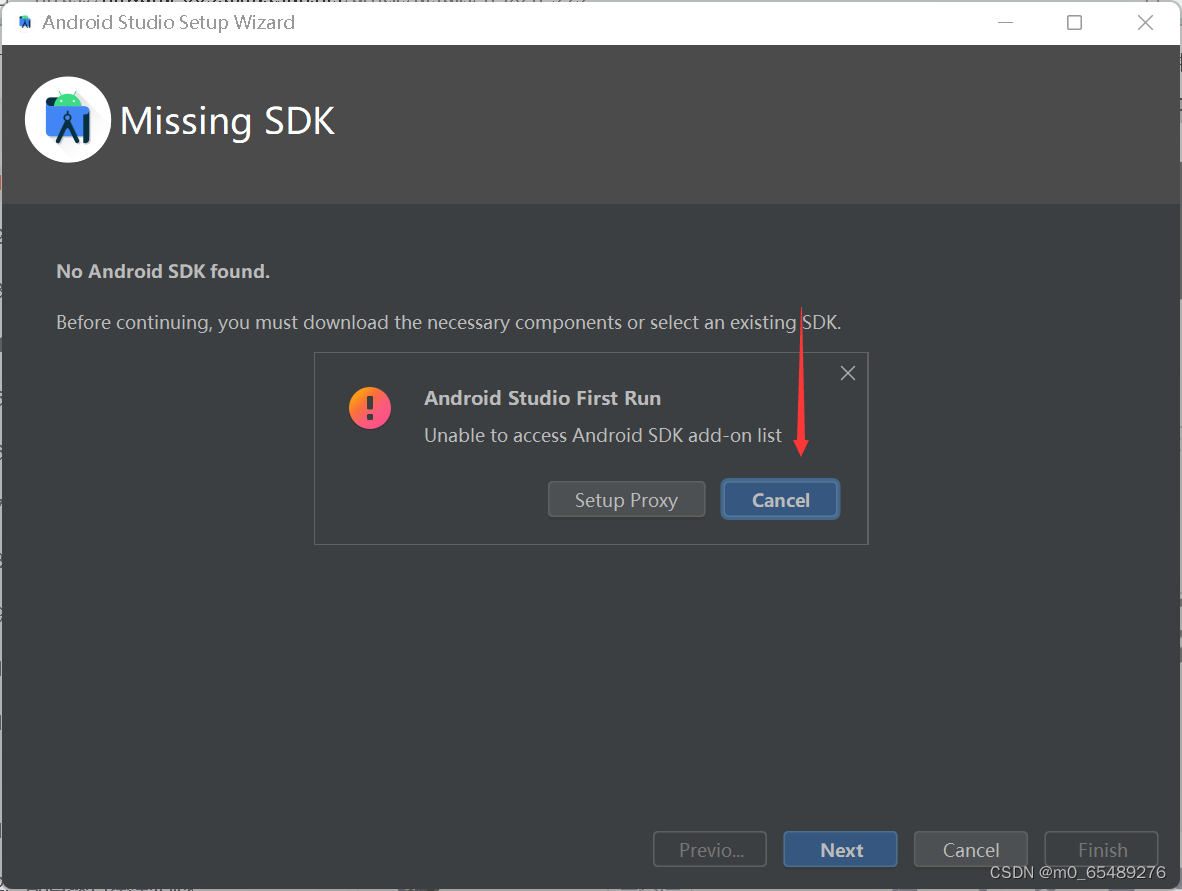The height and width of the screenshot is (891, 1182).
Task: Click the Finish button in the wizard
Action: pyautogui.click(x=1101, y=850)
